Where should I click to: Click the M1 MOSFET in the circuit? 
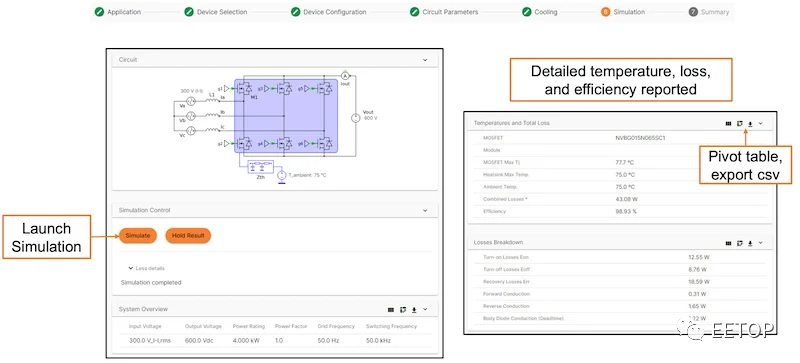tap(245, 89)
